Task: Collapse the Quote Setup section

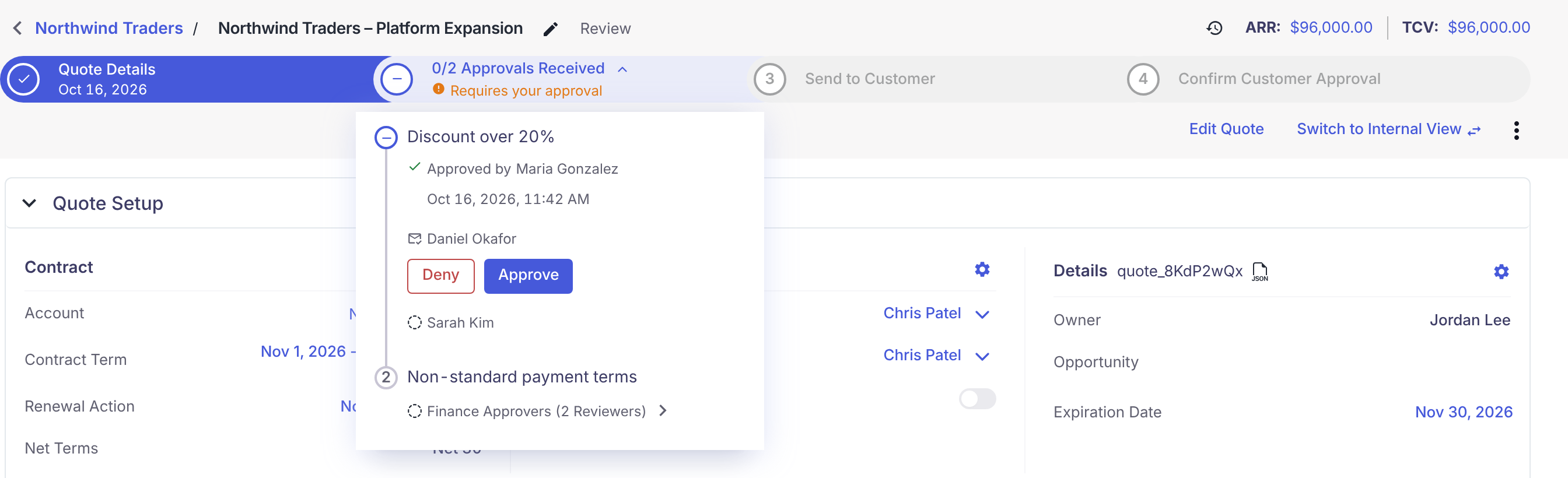Action: [29, 203]
